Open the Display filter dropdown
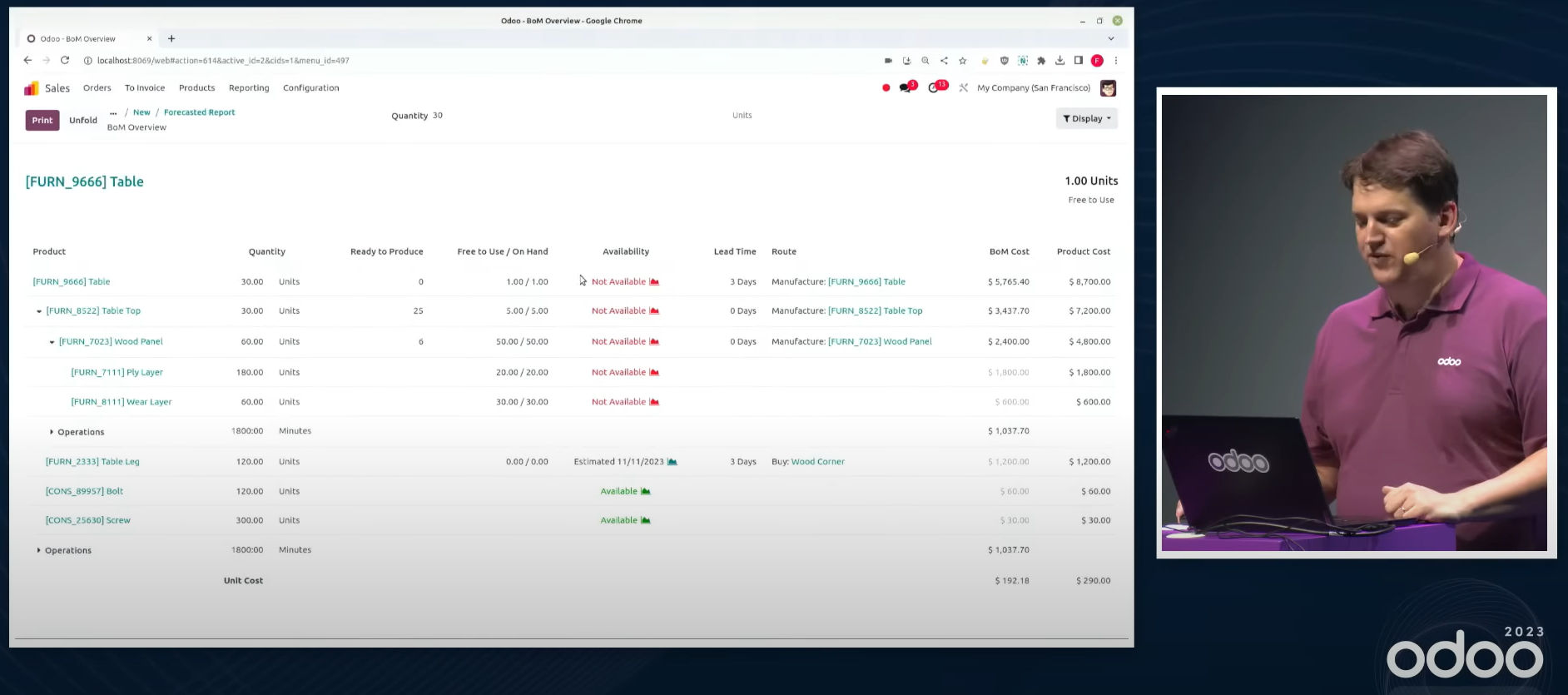Viewport: 1568px width, 695px height. [1087, 119]
